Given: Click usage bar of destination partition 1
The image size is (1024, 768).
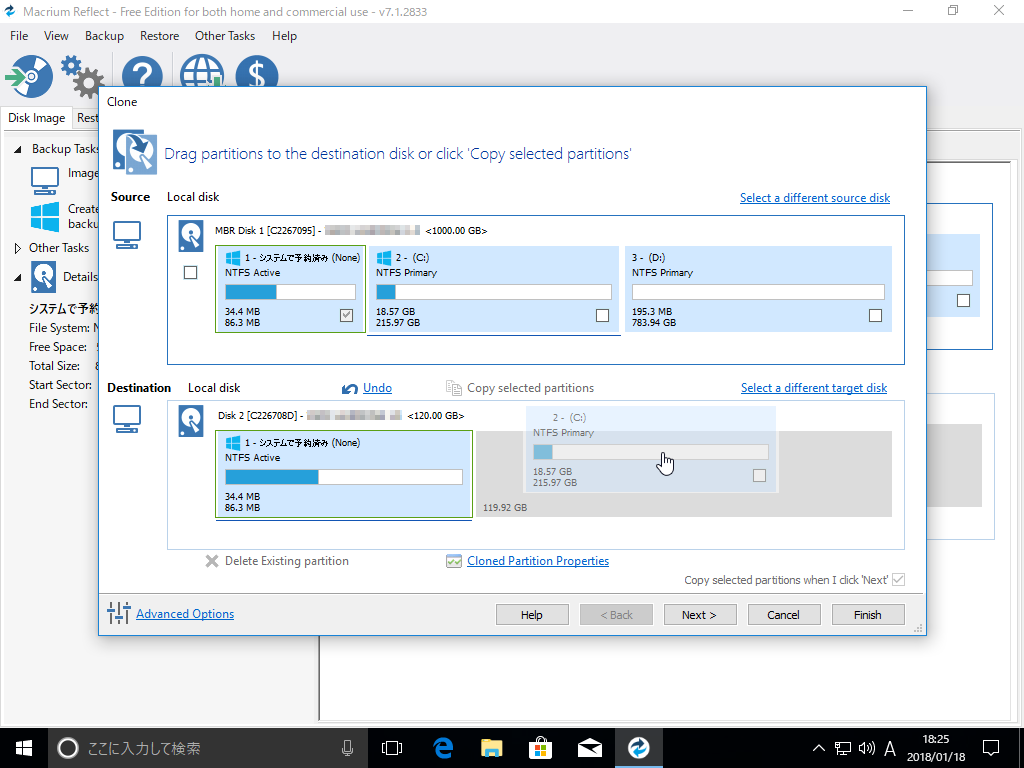Looking at the screenshot, I should [344, 477].
